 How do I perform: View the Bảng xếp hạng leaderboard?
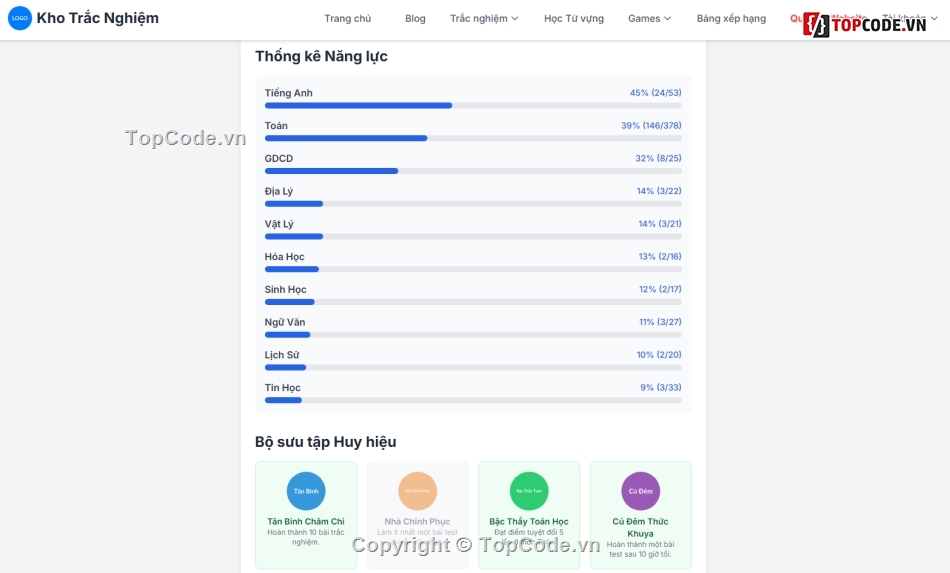tap(731, 19)
